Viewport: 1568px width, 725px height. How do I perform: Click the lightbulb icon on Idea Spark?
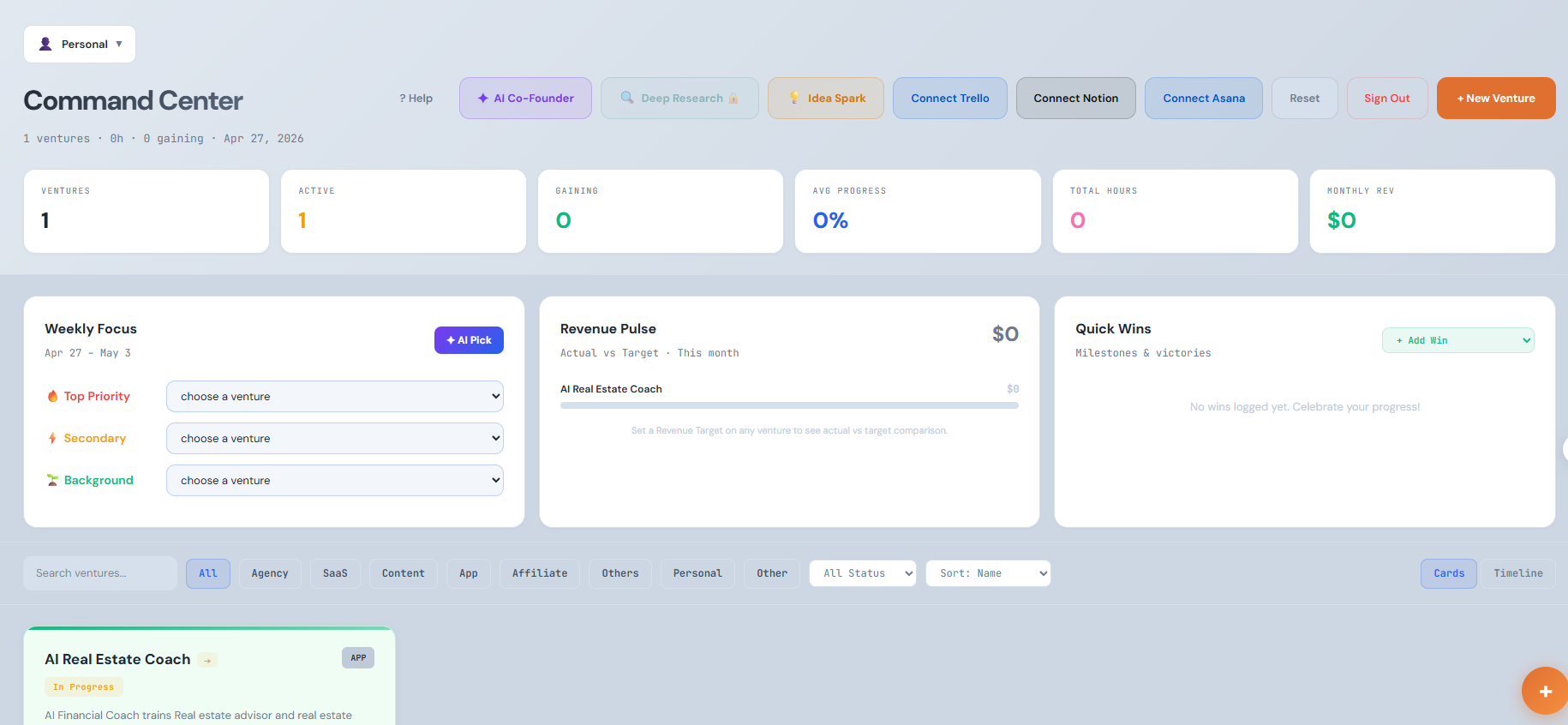(794, 98)
